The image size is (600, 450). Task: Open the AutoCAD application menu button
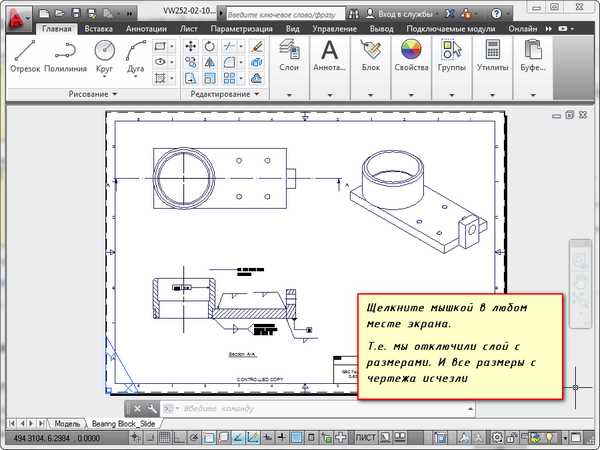point(16,15)
